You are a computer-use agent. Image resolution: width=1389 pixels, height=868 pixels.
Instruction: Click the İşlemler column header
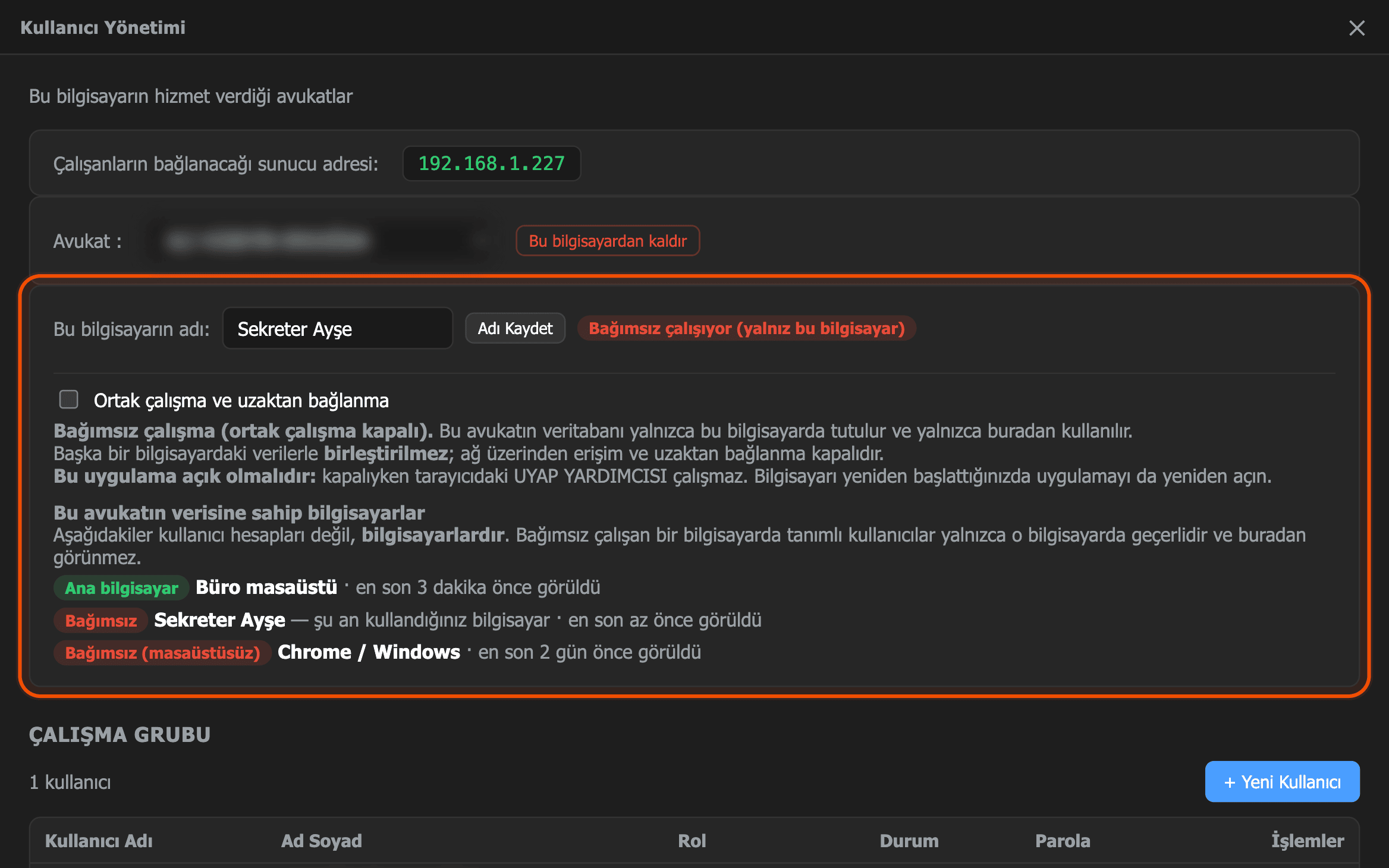pyautogui.click(x=1308, y=841)
